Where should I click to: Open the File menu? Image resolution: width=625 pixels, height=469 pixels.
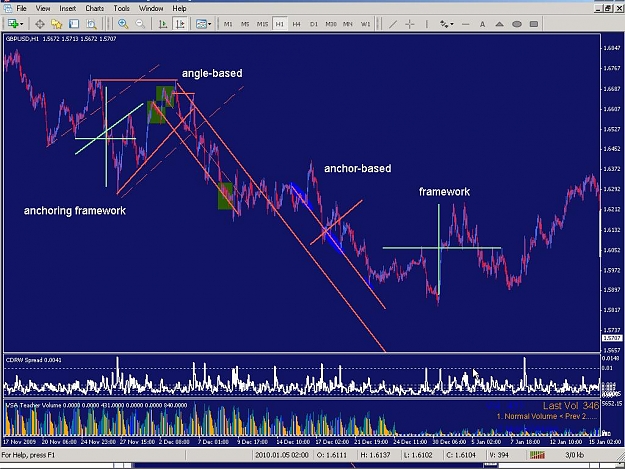point(21,8)
